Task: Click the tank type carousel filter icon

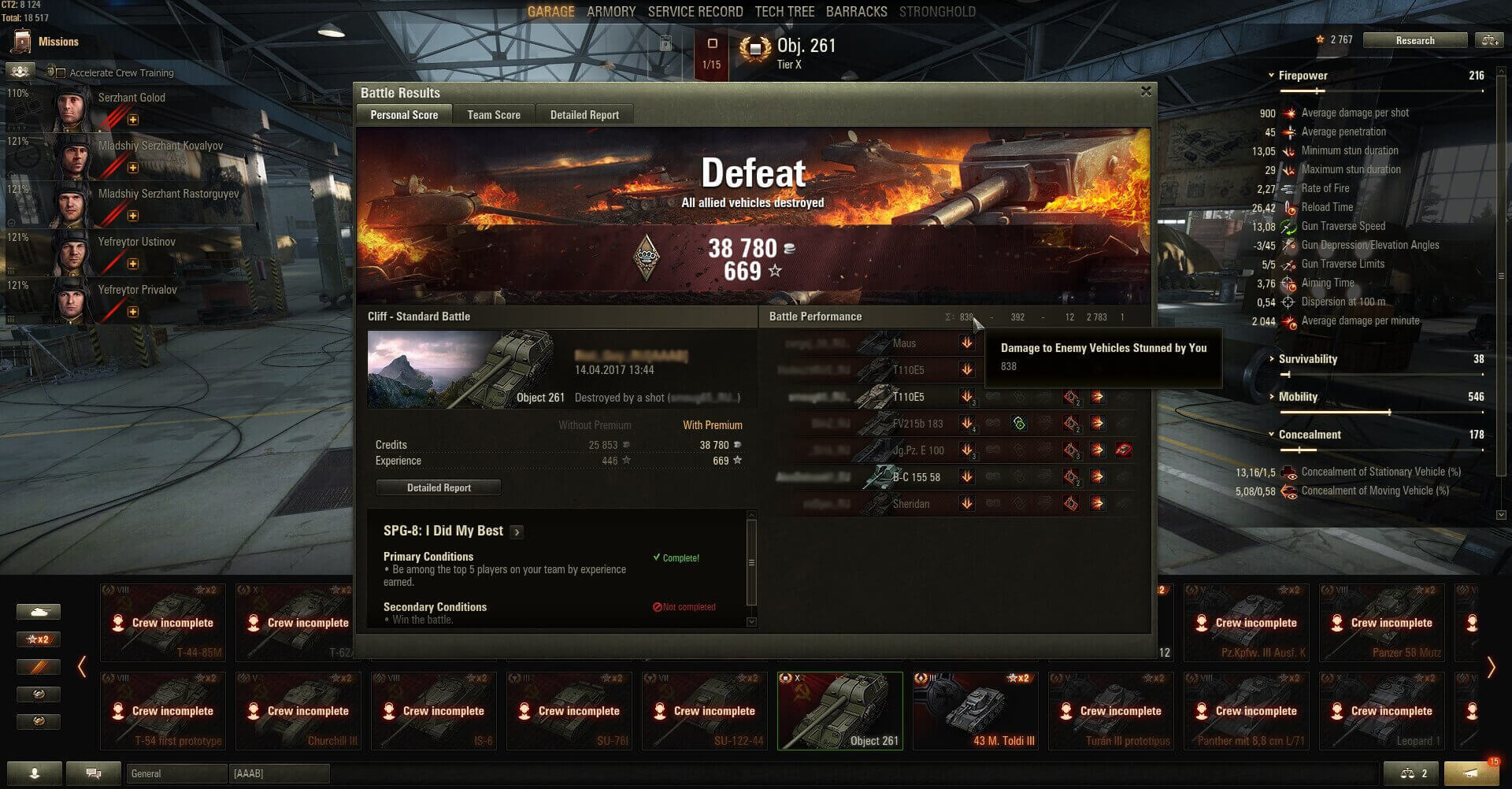Action: coord(38,612)
